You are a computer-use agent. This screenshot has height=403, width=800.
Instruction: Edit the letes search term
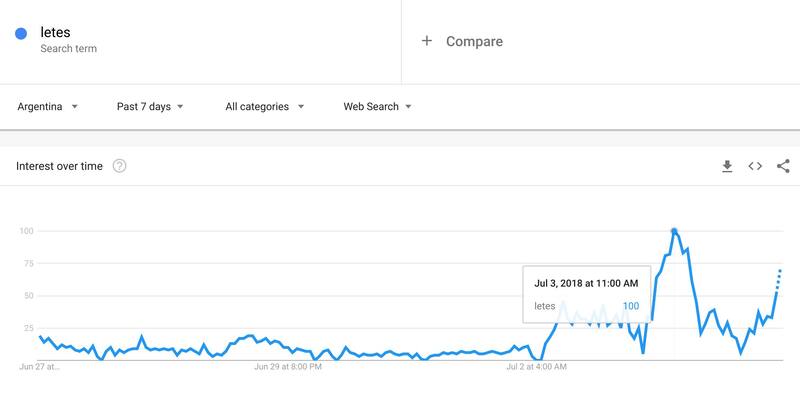pyautogui.click(x=55, y=33)
